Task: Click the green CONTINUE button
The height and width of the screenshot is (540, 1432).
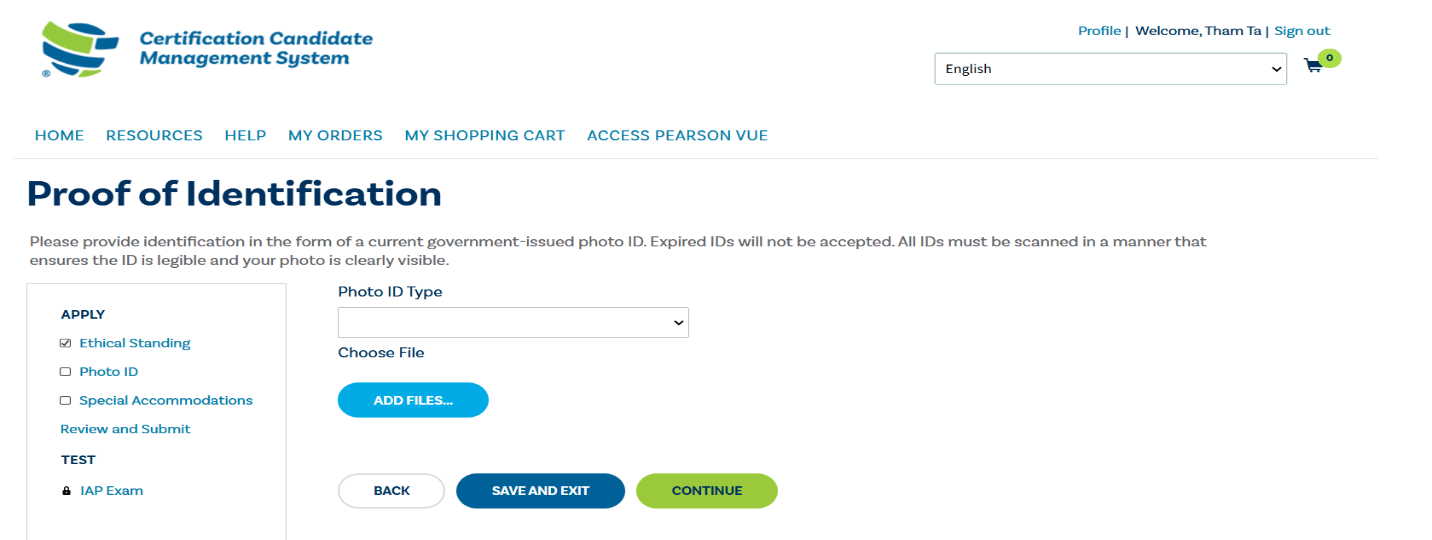Action: pyautogui.click(x=707, y=491)
